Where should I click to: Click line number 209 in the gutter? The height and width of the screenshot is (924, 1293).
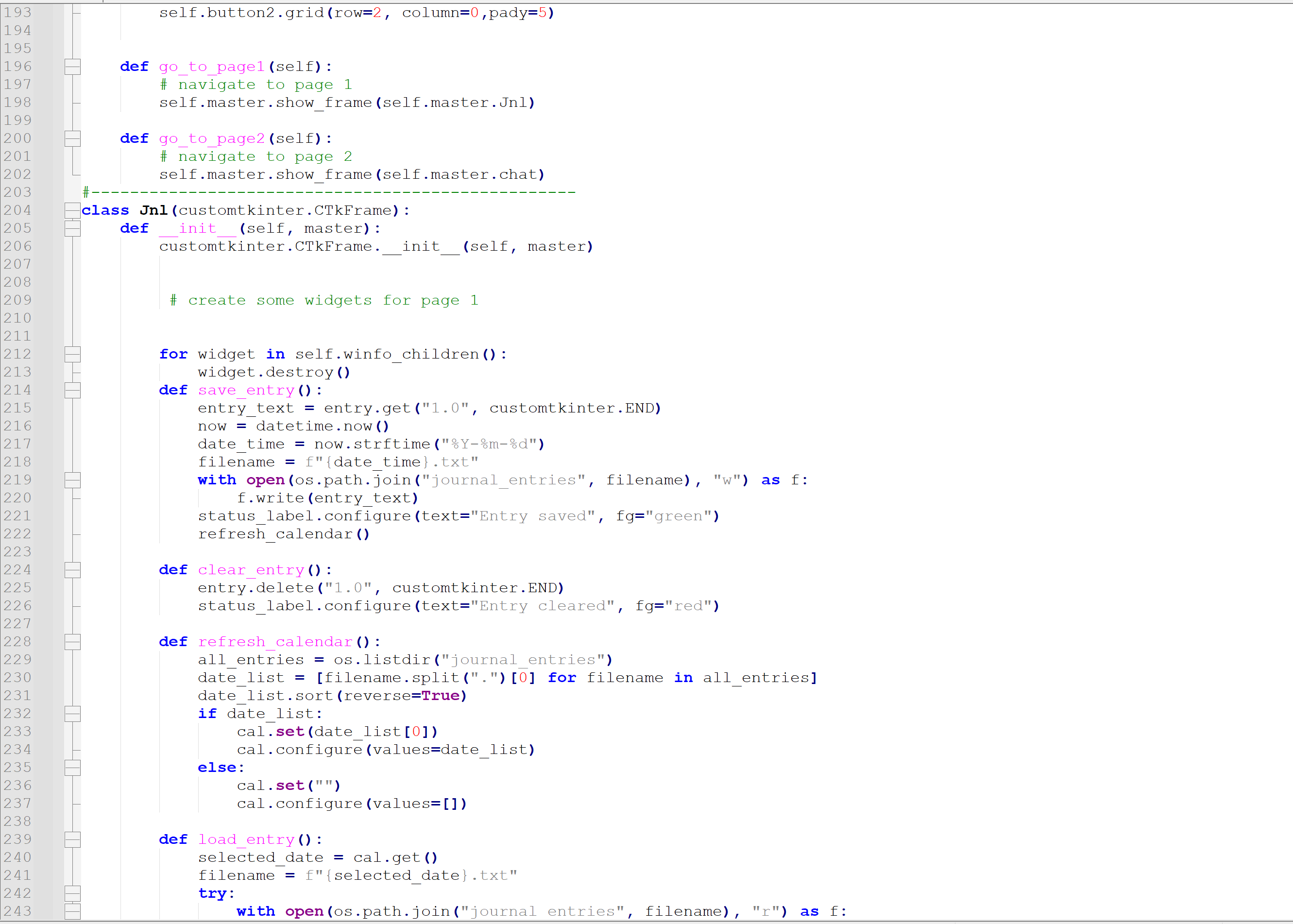tap(17, 300)
